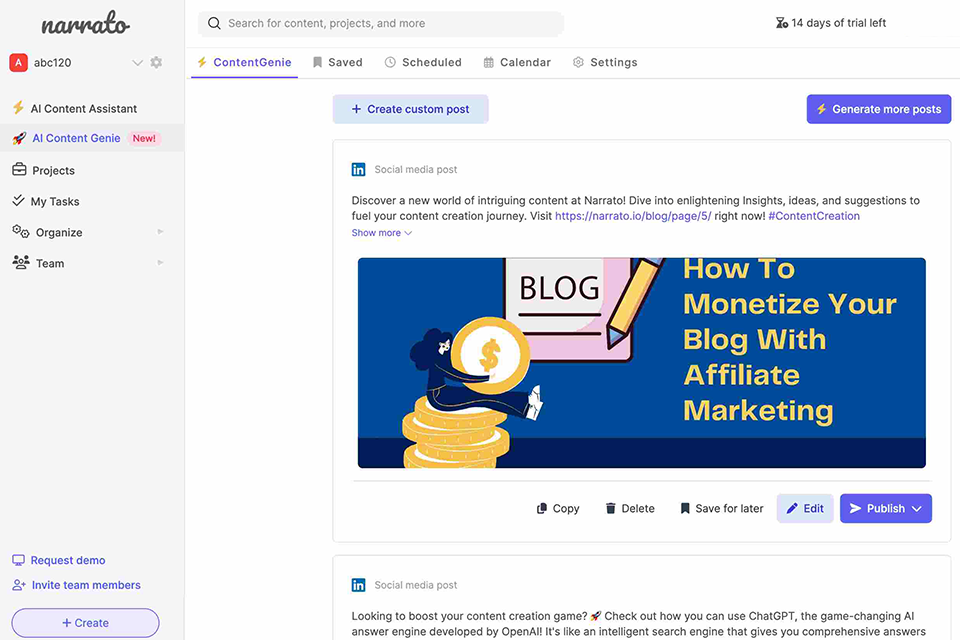The width and height of the screenshot is (960, 640).
Task: Click Generate more posts button
Action: tap(878, 109)
